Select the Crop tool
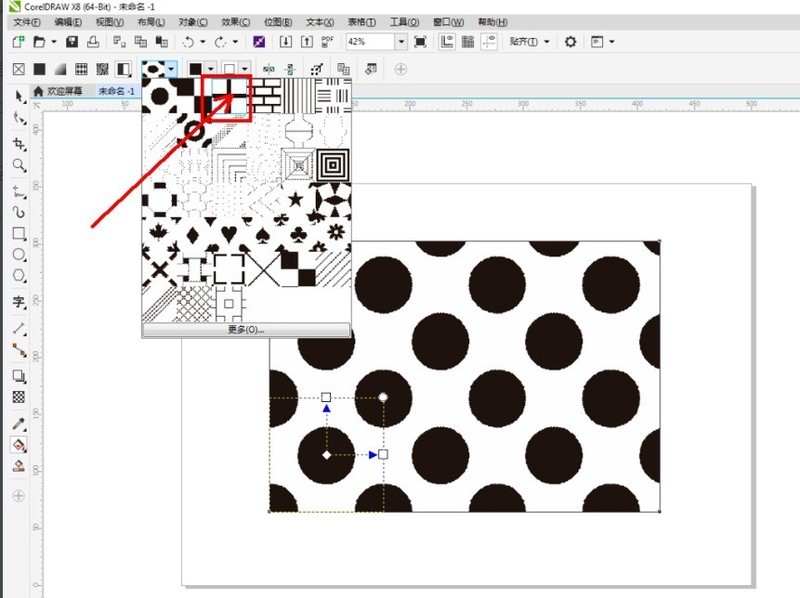800x598 pixels. coord(19,144)
